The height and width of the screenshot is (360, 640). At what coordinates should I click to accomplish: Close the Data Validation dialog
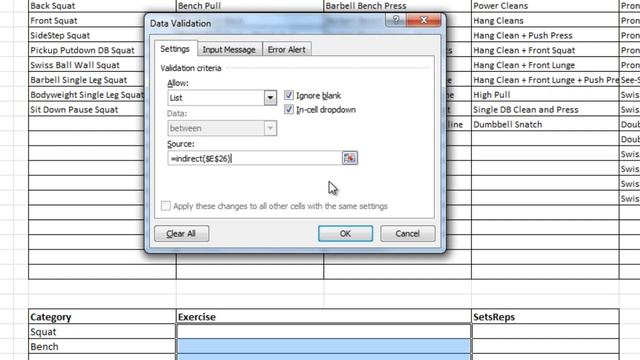click(423, 20)
